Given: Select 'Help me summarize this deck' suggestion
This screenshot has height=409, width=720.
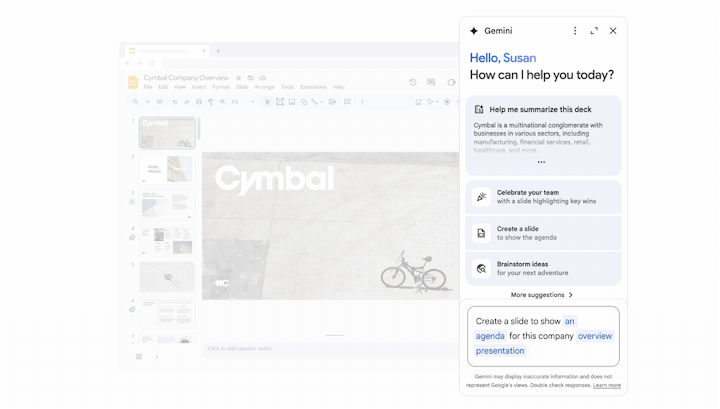Looking at the screenshot, I should click(531, 109).
